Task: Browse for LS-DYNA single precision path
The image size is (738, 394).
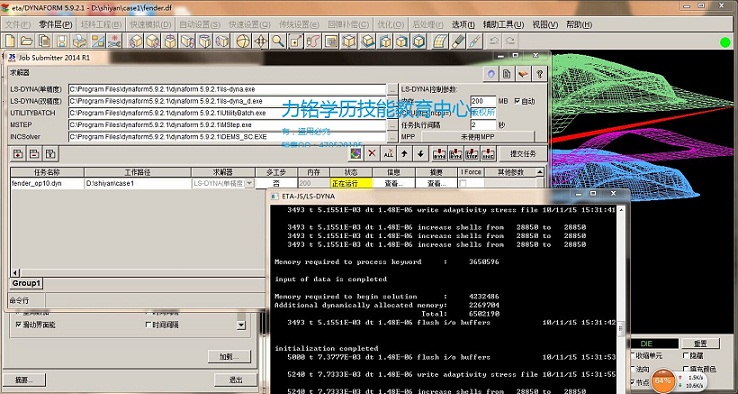Action: coord(392,89)
